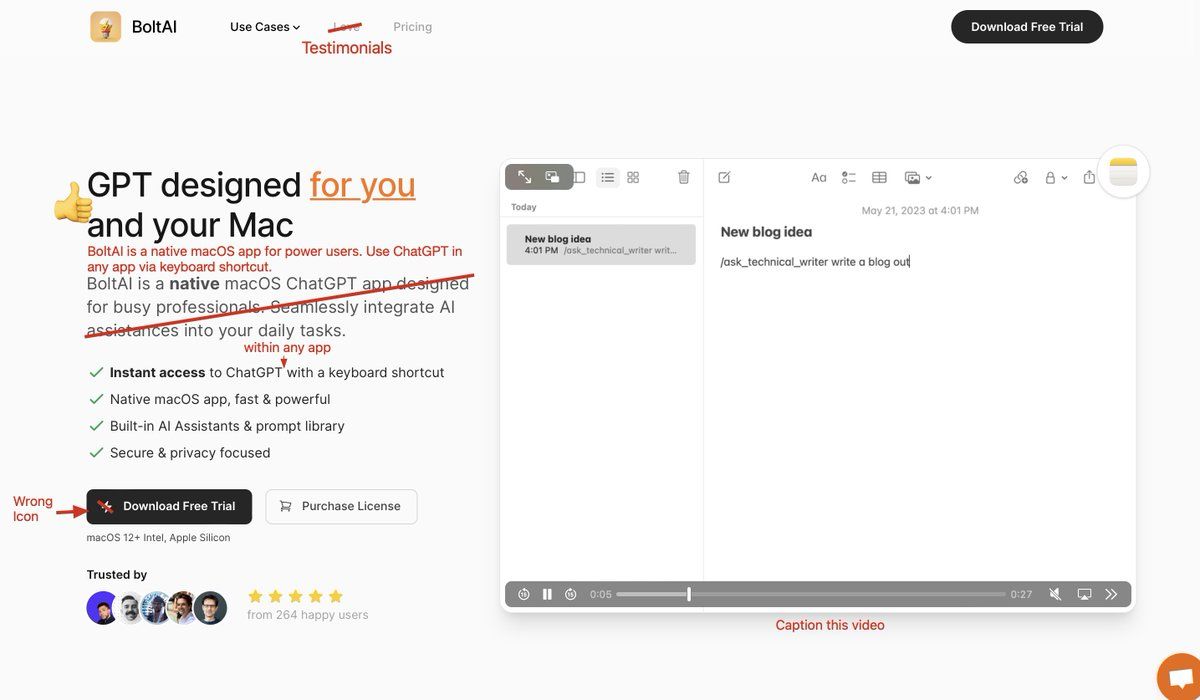The width and height of the screenshot is (1200, 700).
Task: Pause the demo video
Action: pyautogui.click(x=547, y=594)
